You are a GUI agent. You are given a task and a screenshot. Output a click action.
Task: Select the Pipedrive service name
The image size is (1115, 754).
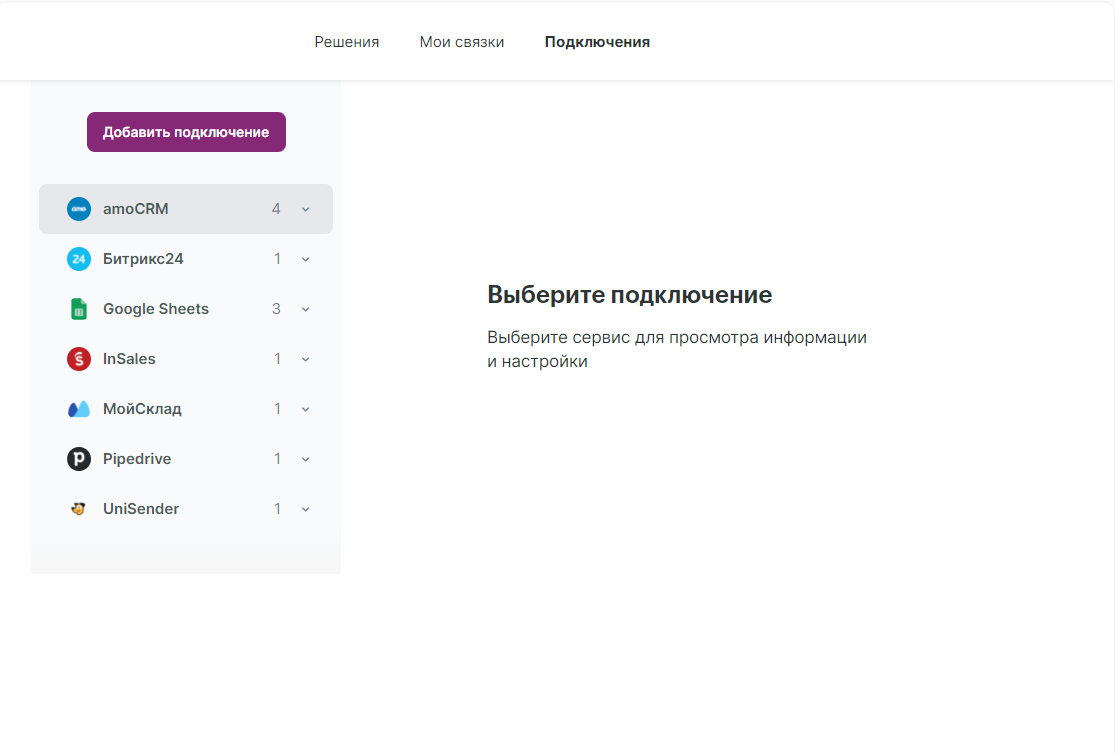tap(137, 459)
